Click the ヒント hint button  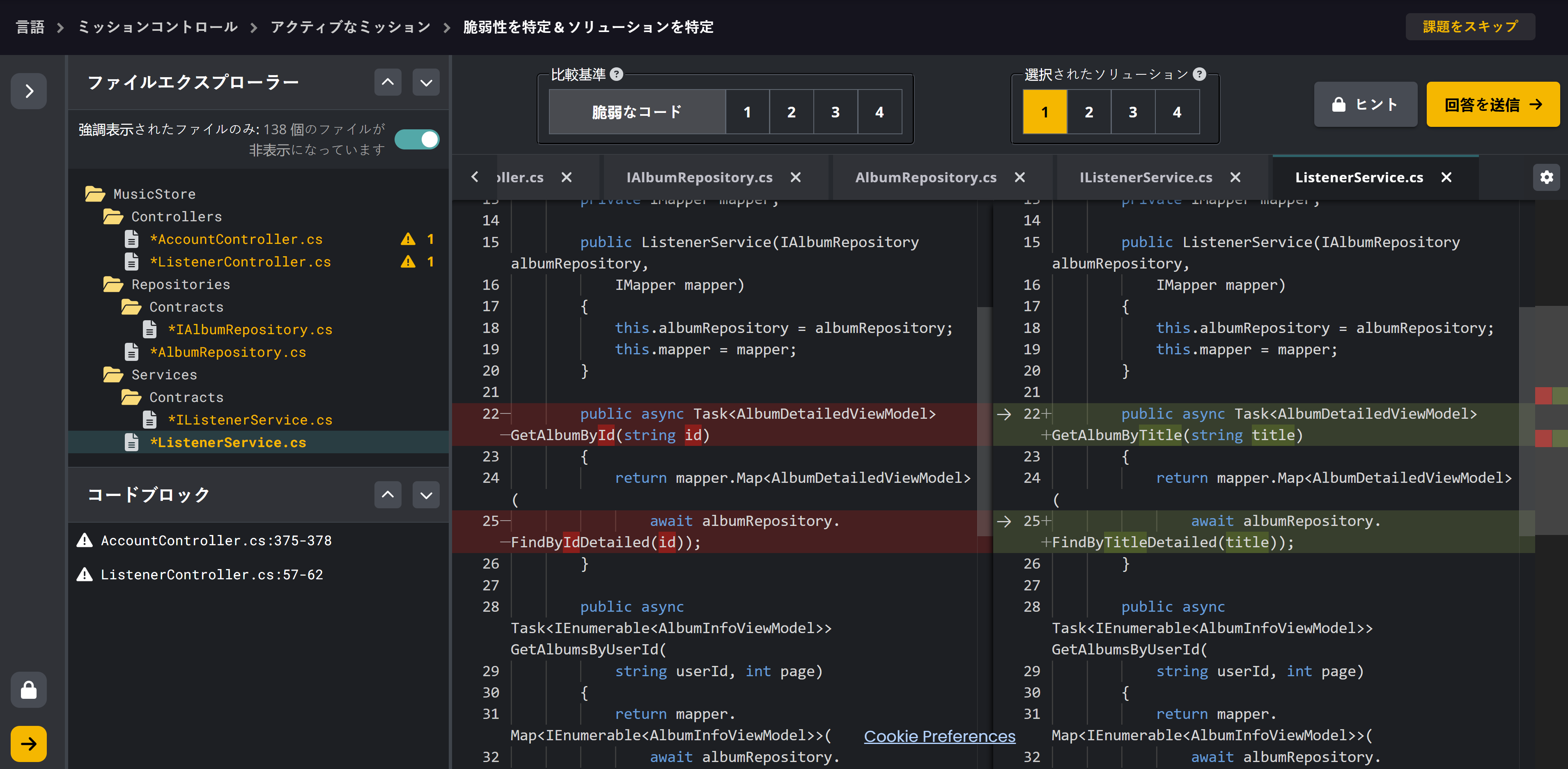[1365, 104]
